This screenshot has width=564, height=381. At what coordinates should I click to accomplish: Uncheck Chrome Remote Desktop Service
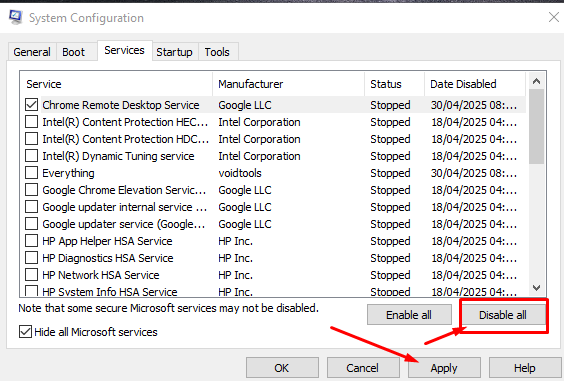[x=31, y=105]
